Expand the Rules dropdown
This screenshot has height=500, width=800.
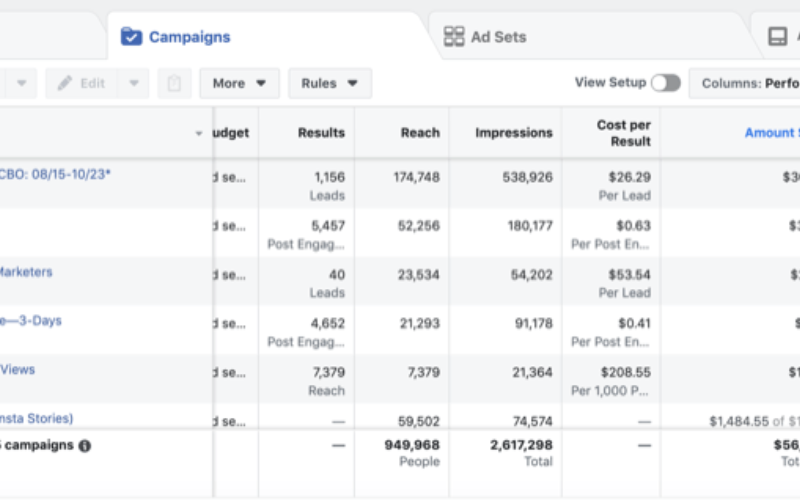tap(330, 83)
